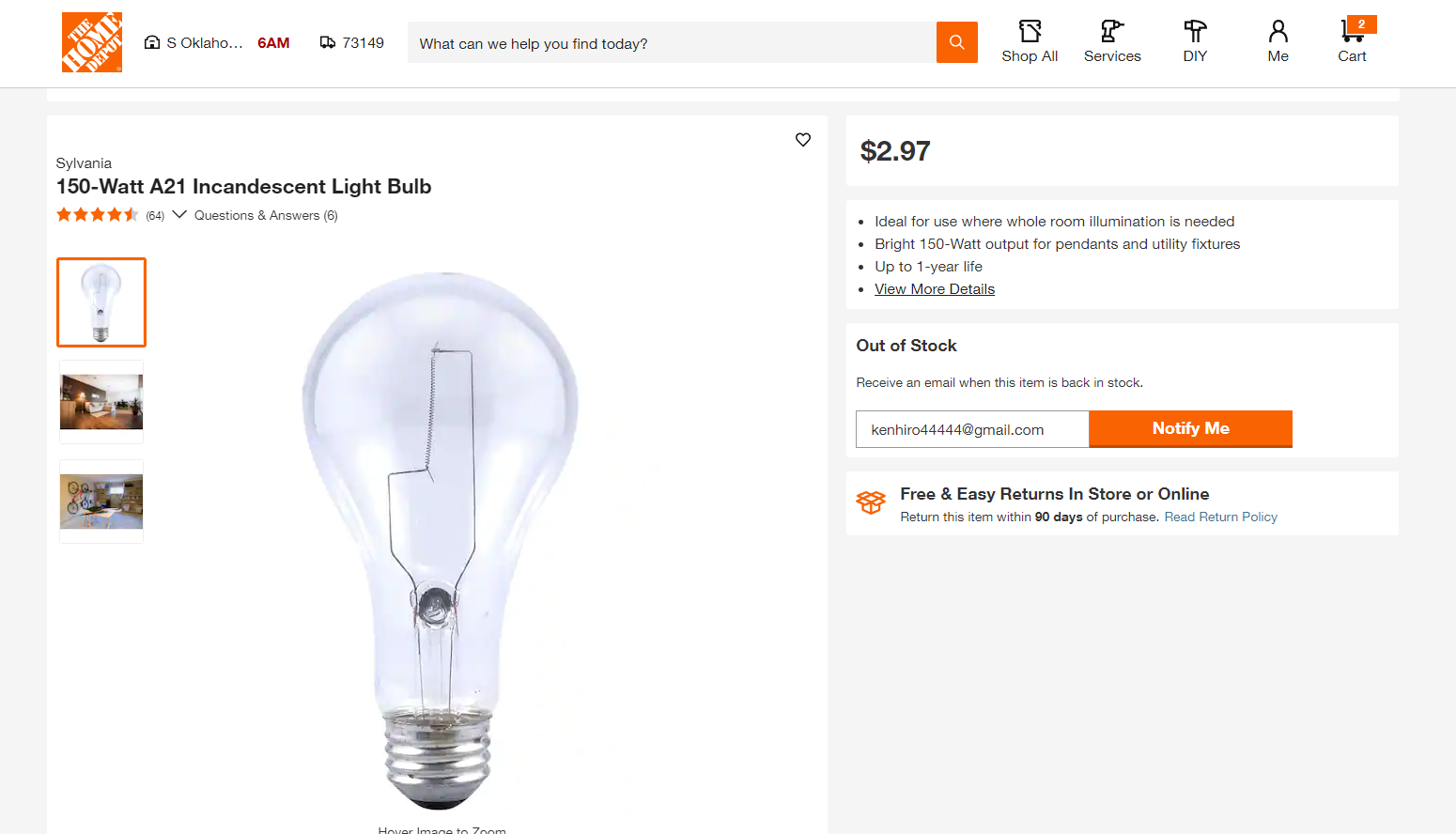Expand the star ratings dropdown chevron
Image resolution: width=1456 pixels, height=834 pixels.
(179, 214)
